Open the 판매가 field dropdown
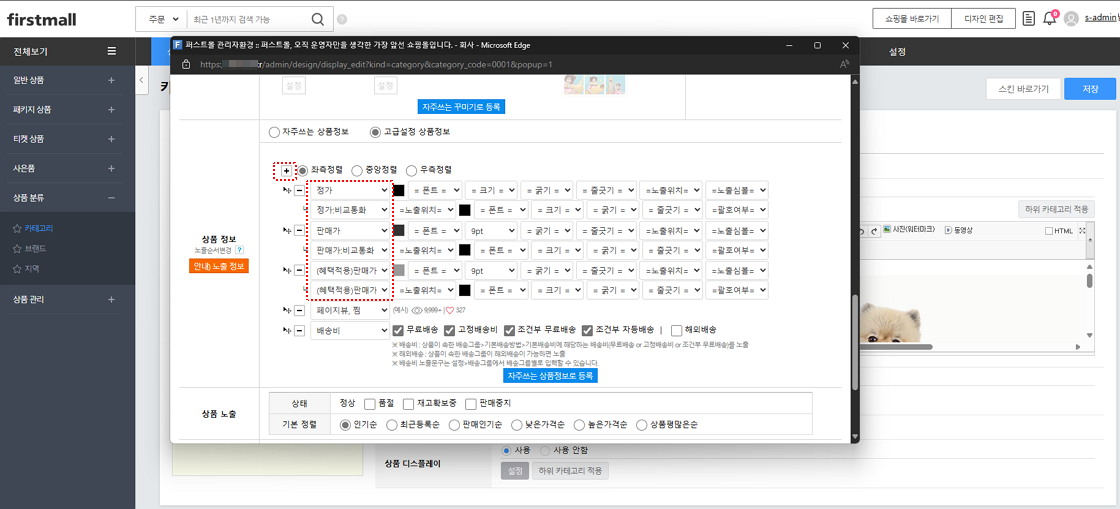 point(349,230)
